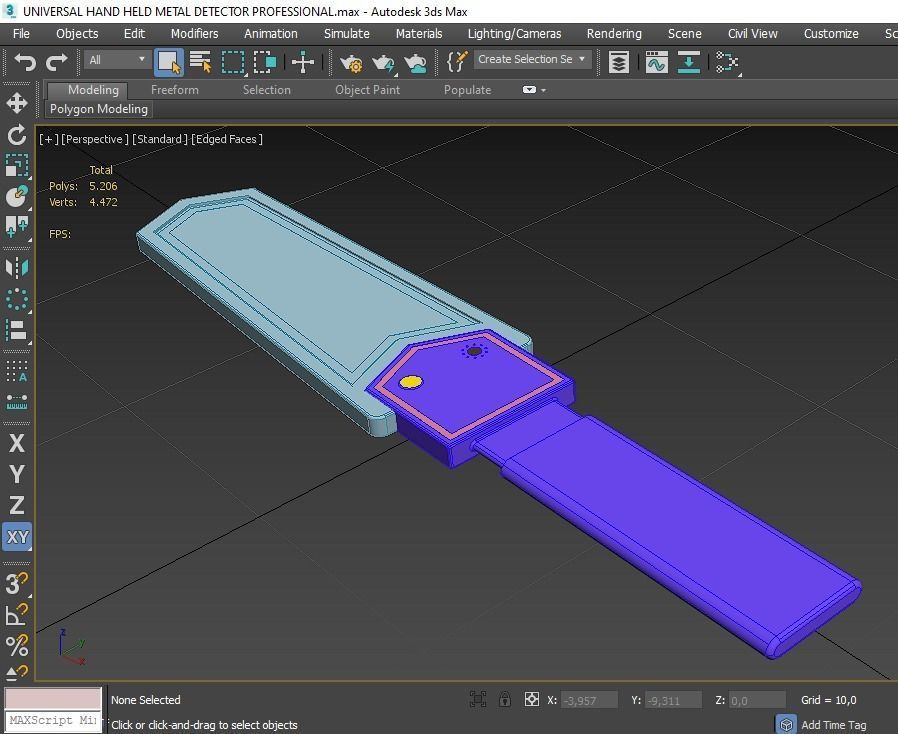Image resolution: width=898 pixels, height=734 pixels.
Task: Select the Scale tool in left toolbar
Action: (x=17, y=165)
